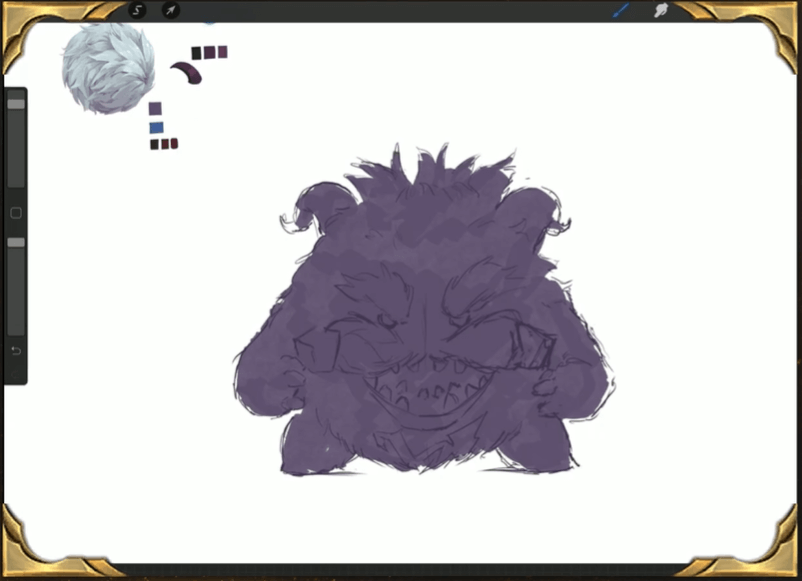This screenshot has width=802, height=581.
Task: Click the white fur ball reference painting
Action: tap(108, 68)
